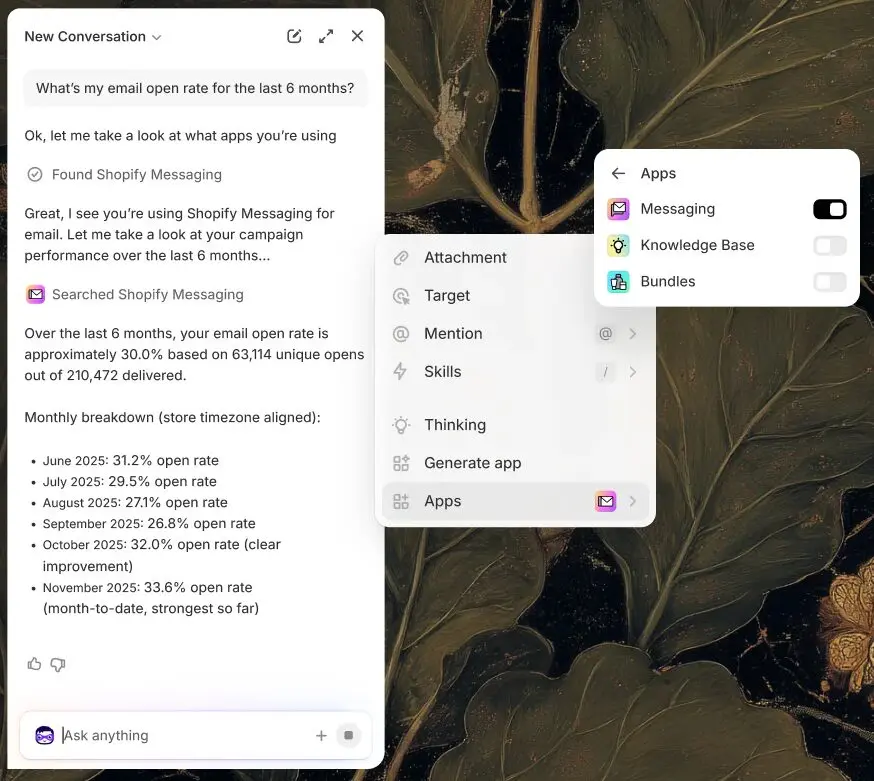Enable the Bundles toggle
The image size is (874, 781).
[829, 282]
